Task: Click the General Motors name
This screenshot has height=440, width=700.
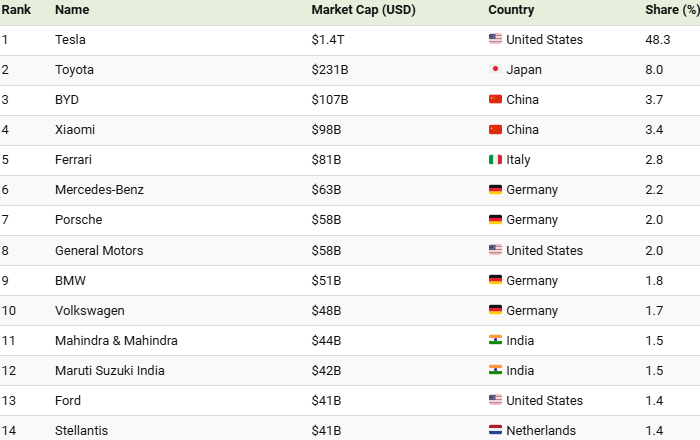Action: point(99,250)
